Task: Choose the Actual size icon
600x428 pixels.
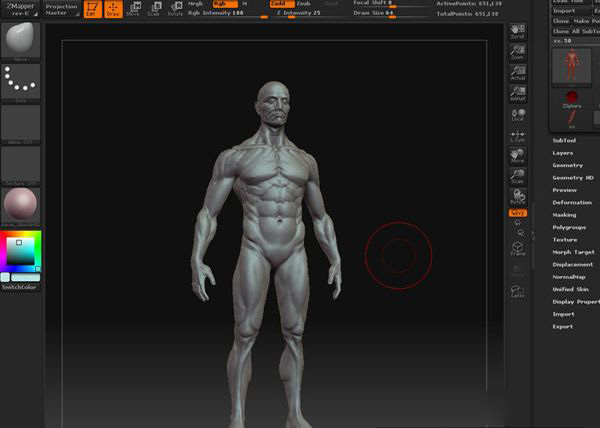Action: [518, 73]
